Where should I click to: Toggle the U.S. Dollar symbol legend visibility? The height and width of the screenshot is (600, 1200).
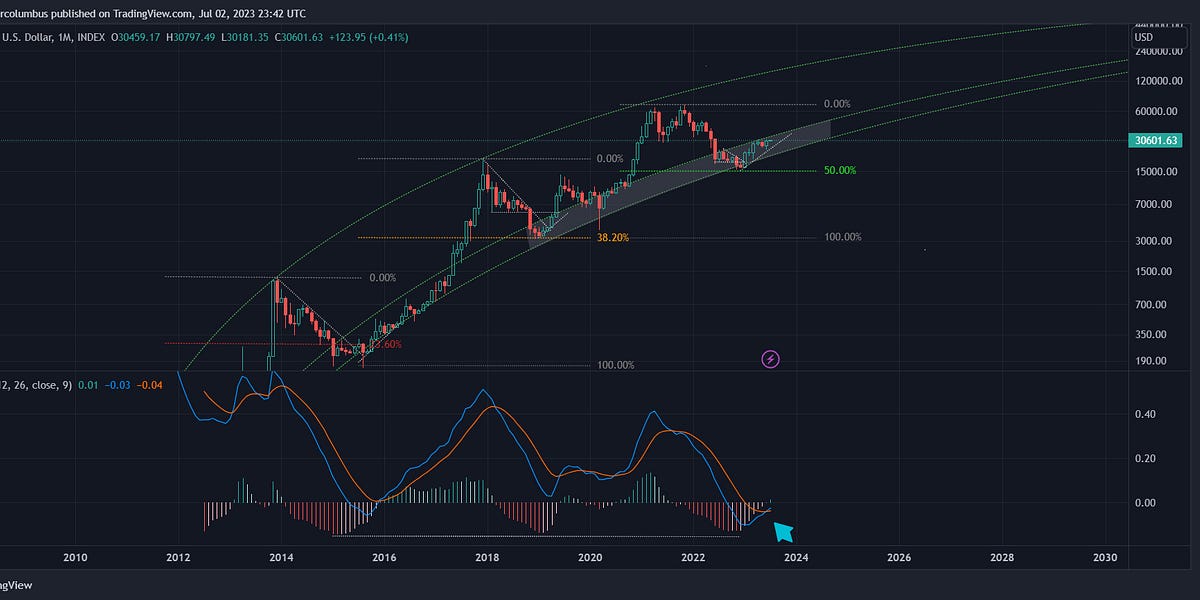click(x=30, y=36)
